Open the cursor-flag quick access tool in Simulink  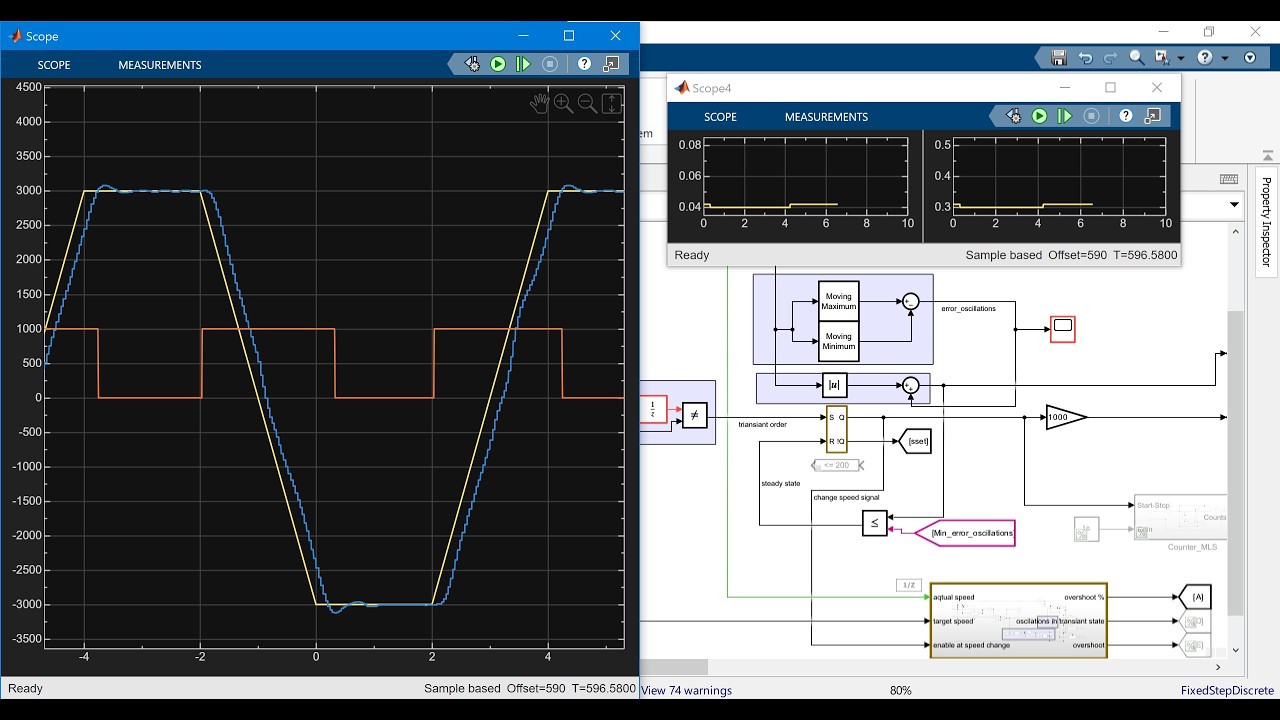(1161, 58)
